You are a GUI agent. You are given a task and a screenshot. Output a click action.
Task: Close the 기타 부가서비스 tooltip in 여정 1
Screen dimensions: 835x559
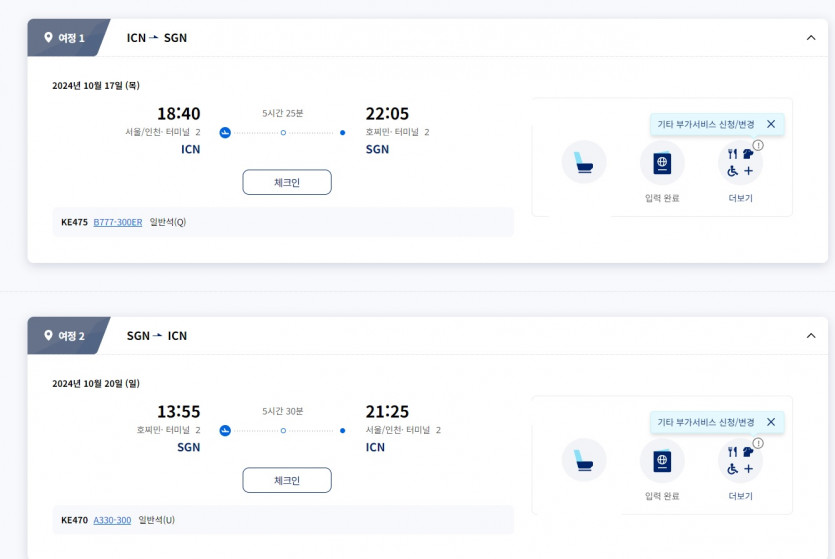pyautogui.click(x=771, y=124)
